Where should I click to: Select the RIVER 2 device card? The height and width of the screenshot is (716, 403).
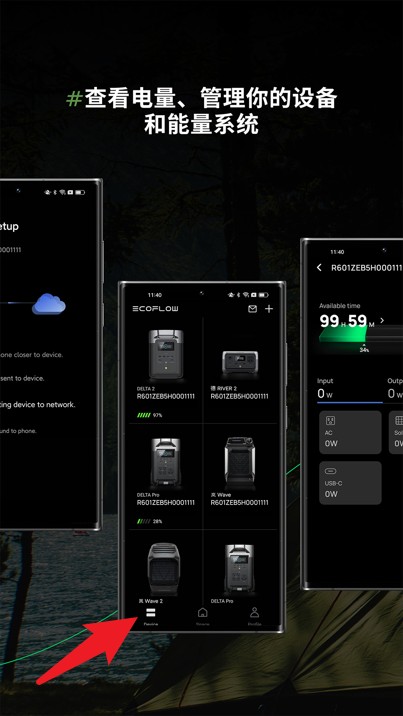[240, 372]
